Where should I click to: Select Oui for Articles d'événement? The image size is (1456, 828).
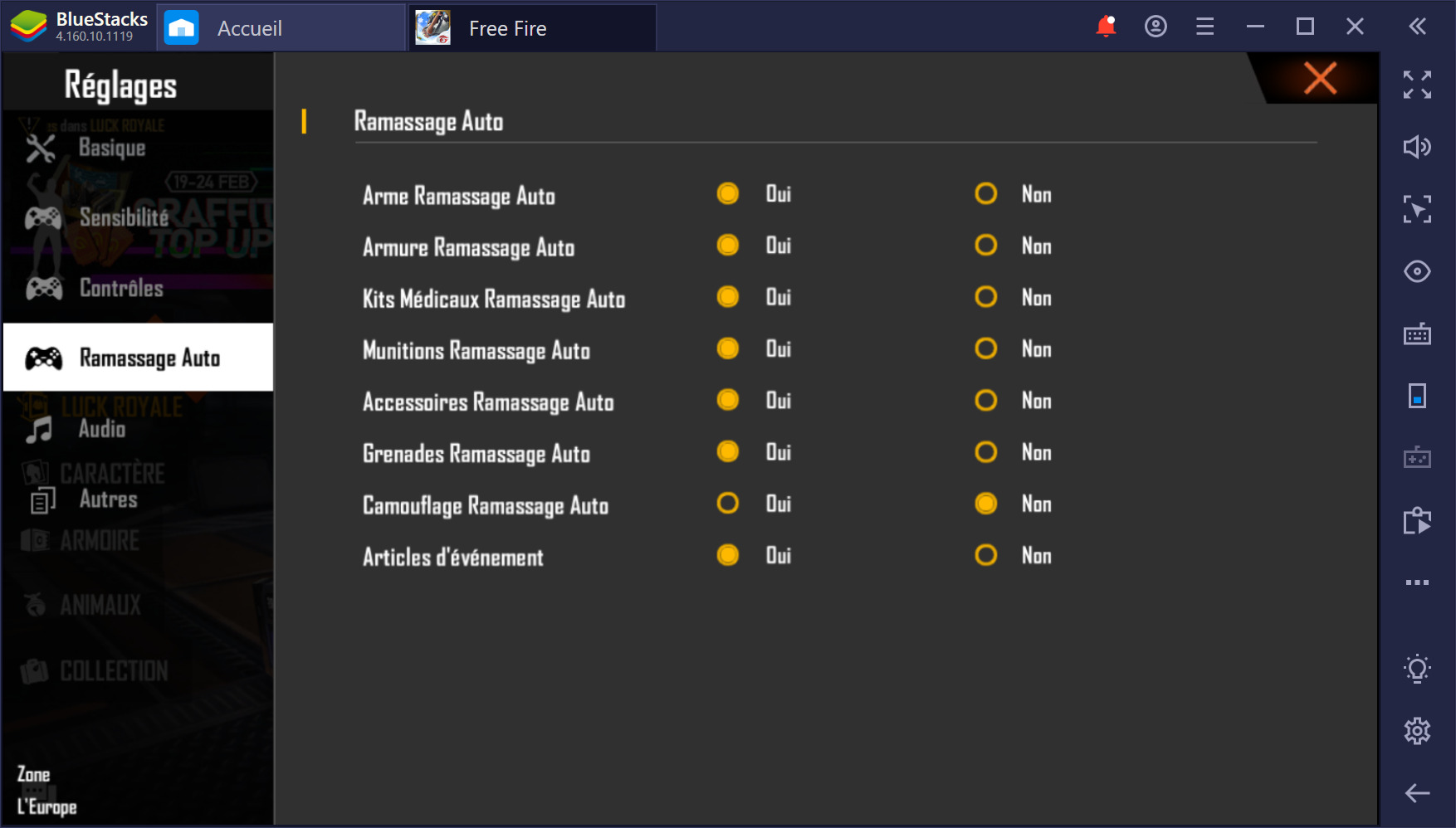tap(728, 555)
